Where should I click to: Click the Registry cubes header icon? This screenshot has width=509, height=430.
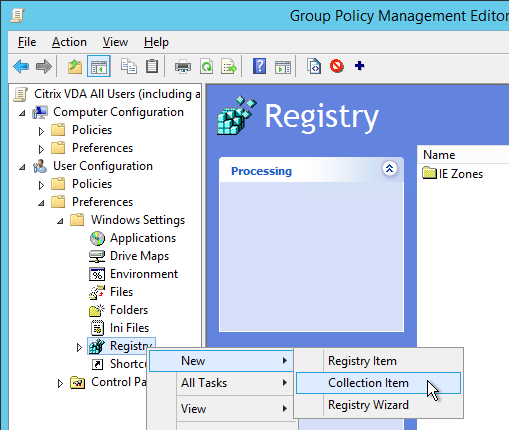[236, 115]
